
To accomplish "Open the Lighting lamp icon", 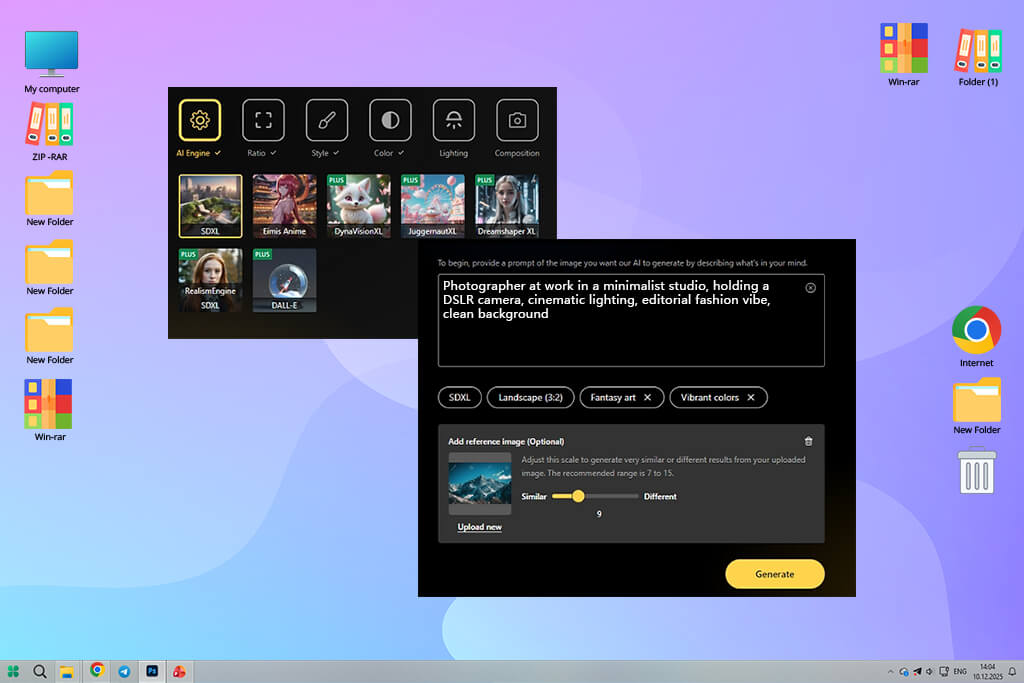I will coord(453,120).
